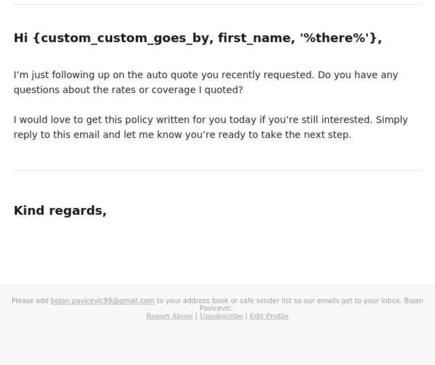This screenshot has width=435, height=365.
Task: Click the paragraph about getting policy written
Action: (211, 127)
